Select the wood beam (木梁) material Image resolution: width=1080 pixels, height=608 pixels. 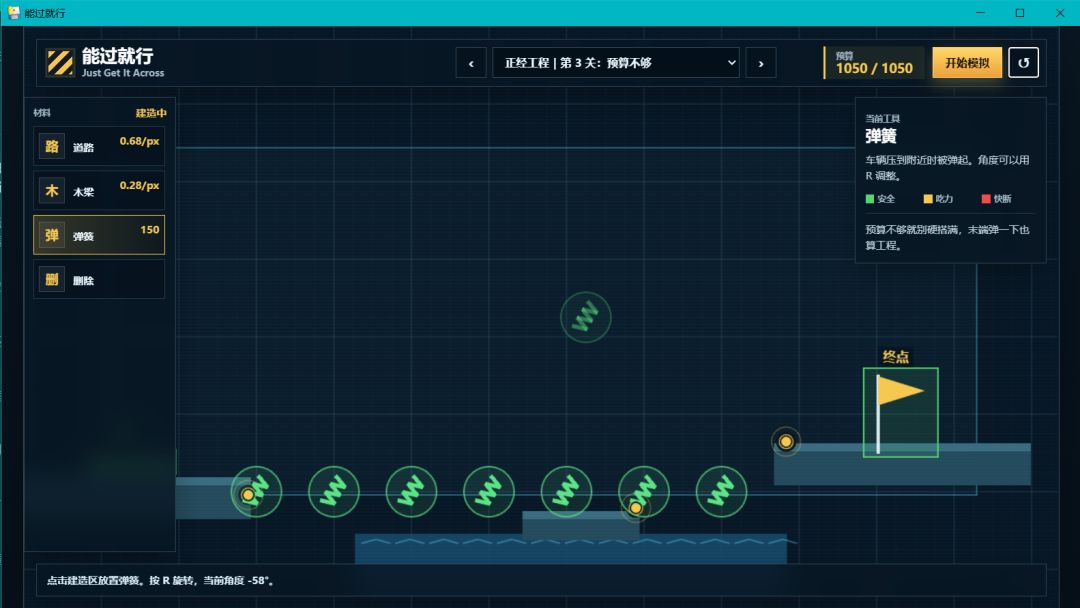[98, 191]
